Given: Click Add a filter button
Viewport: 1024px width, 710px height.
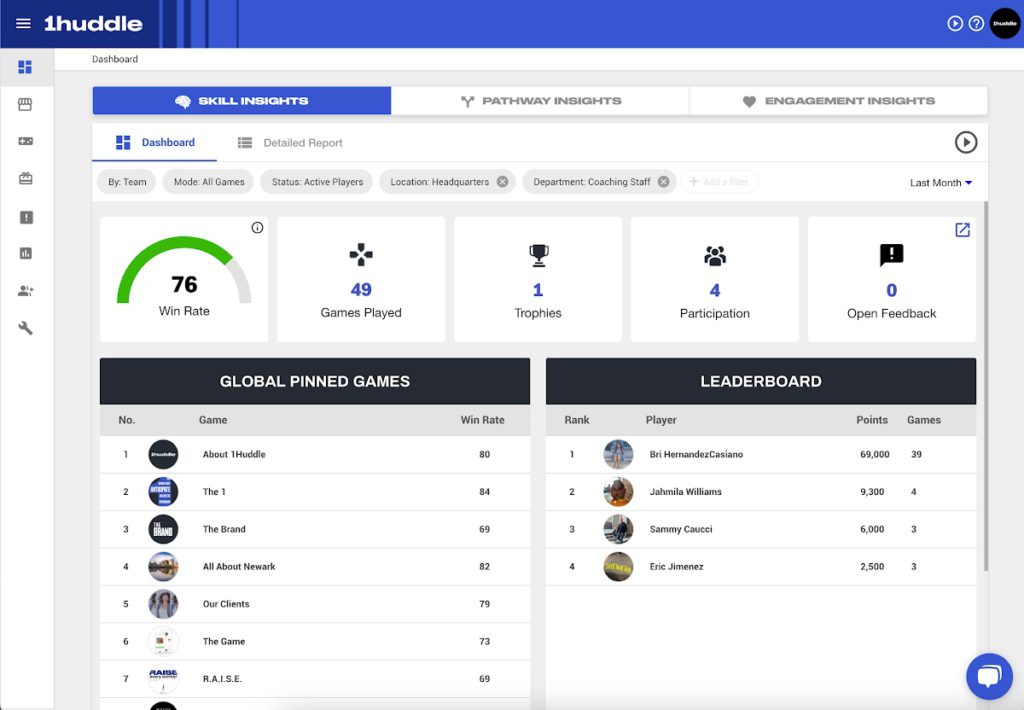Looking at the screenshot, I should pos(720,182).
